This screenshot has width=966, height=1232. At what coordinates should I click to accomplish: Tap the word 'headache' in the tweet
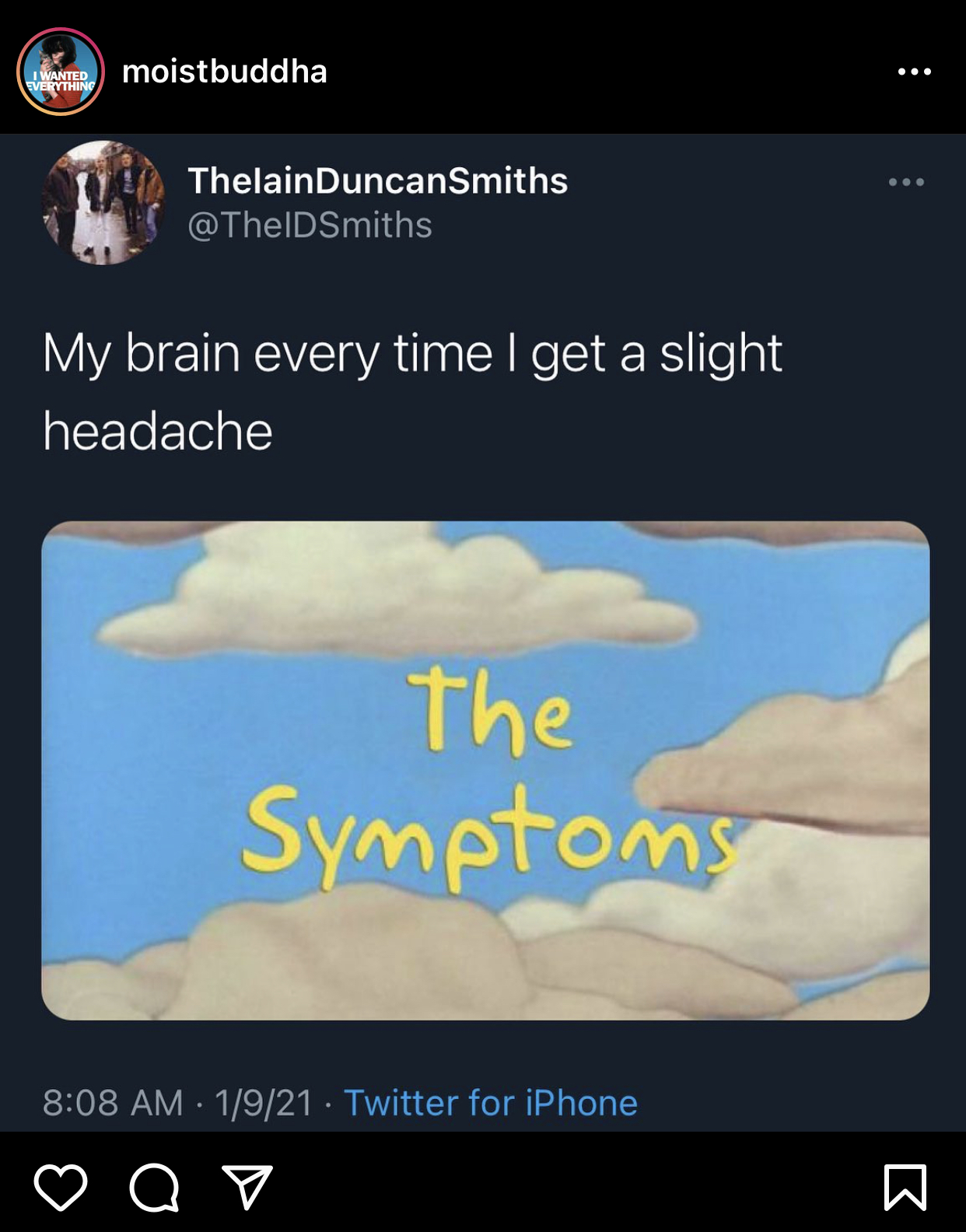[x=158, y=432]
